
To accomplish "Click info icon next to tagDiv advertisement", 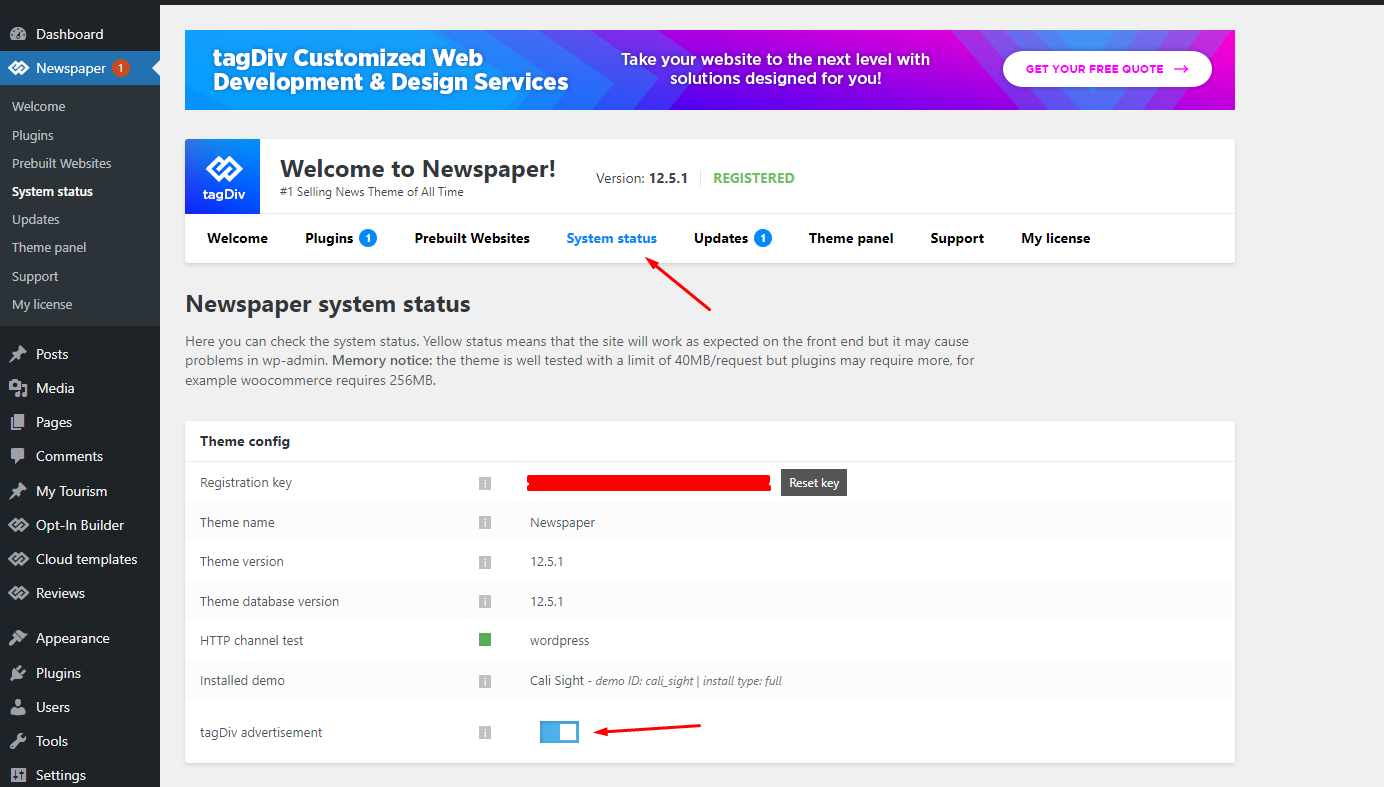I will coord(485,733).
